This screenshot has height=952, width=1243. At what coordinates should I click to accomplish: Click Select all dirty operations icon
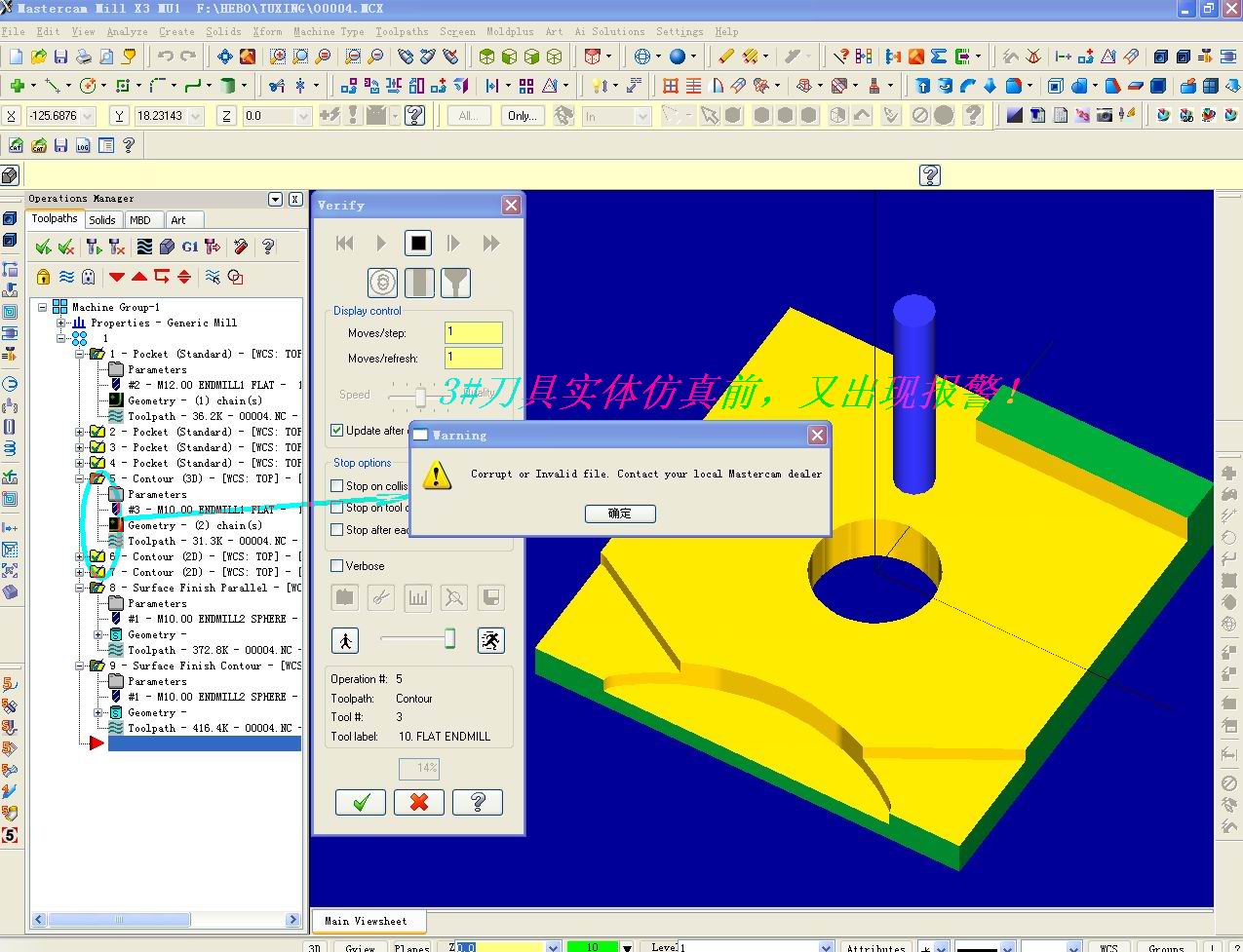[66, 247]
